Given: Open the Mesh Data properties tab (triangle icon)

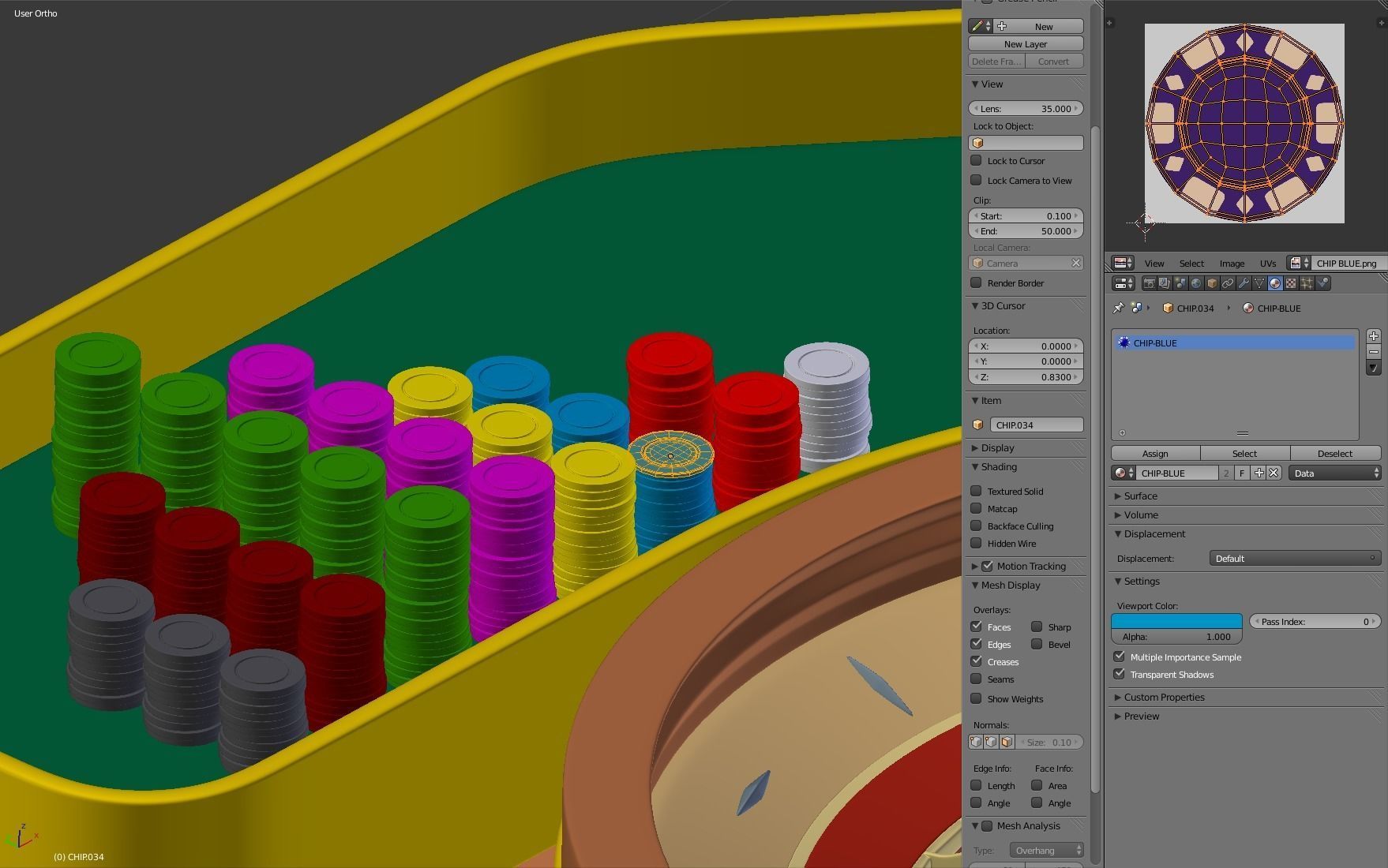Looking at the screenshot, I should point(1259,283).
